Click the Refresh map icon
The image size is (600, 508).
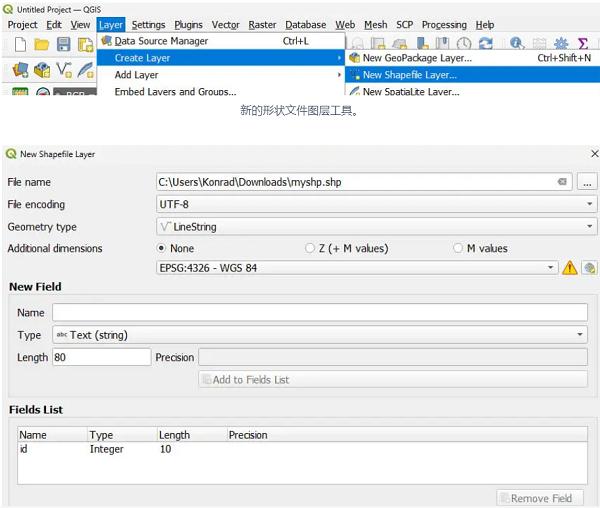click(486, 44)
